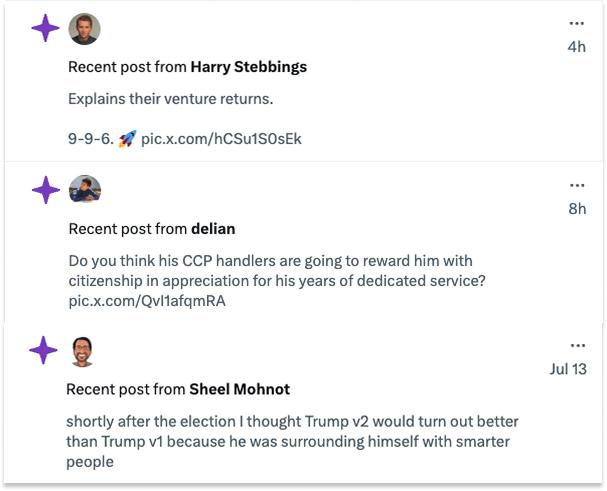Open Harry Stebbings profile avatar
Screen dimensions: 607x491
pyautogui.click(x=84, y=29)
